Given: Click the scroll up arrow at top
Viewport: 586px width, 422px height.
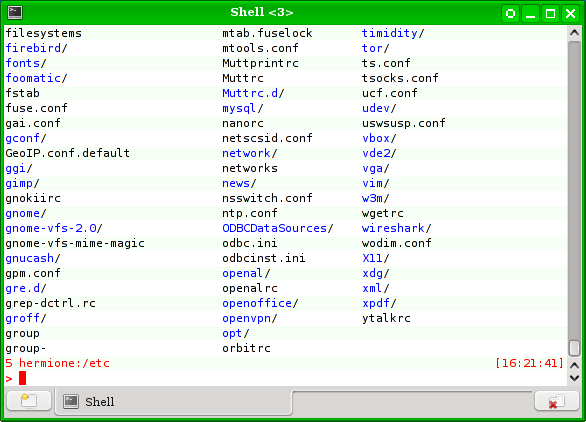Looking at the screenshot, I should point(574,33).
